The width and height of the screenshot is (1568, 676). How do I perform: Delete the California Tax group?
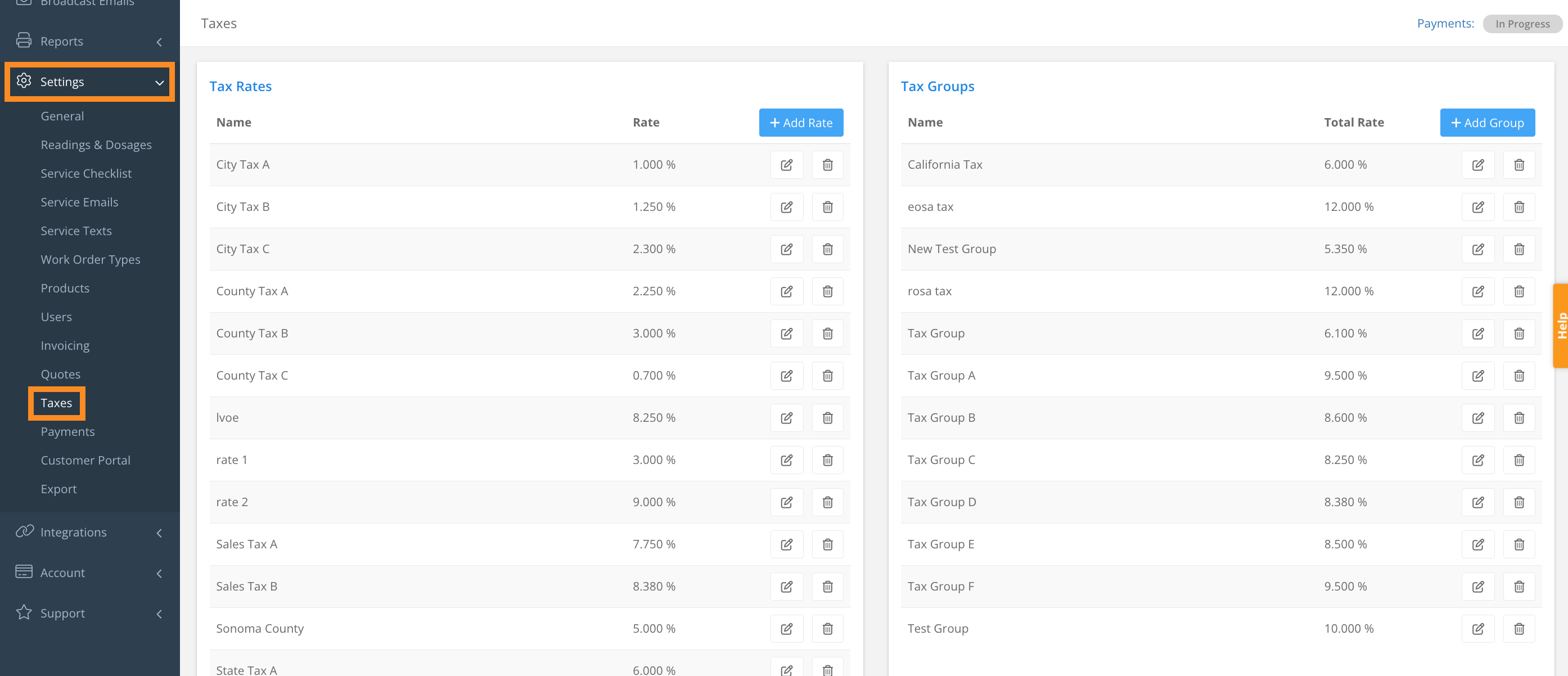(1519, 165)
